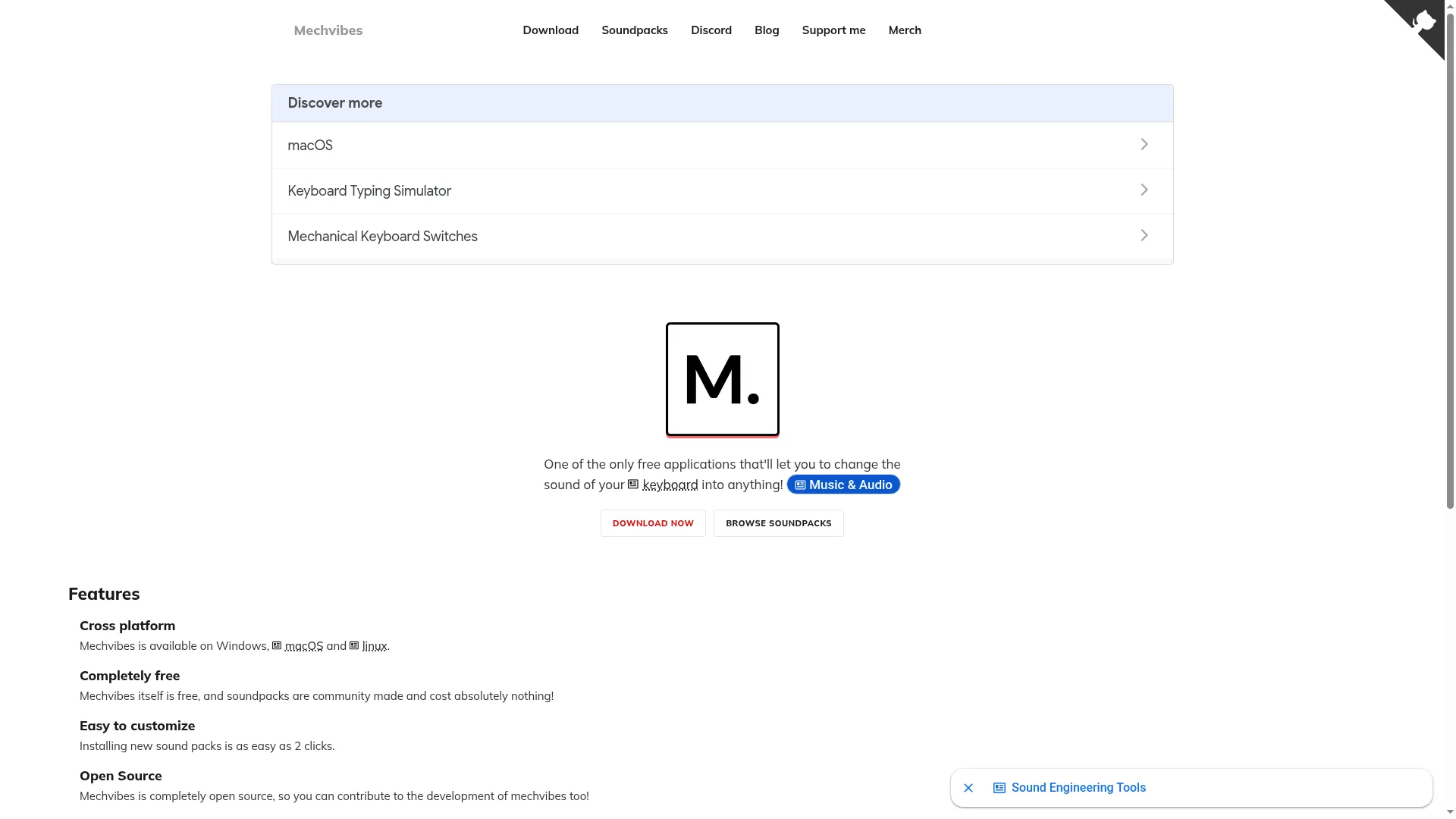
Task: Click the Mechvibes M. logo image
Action: (722, 379)
